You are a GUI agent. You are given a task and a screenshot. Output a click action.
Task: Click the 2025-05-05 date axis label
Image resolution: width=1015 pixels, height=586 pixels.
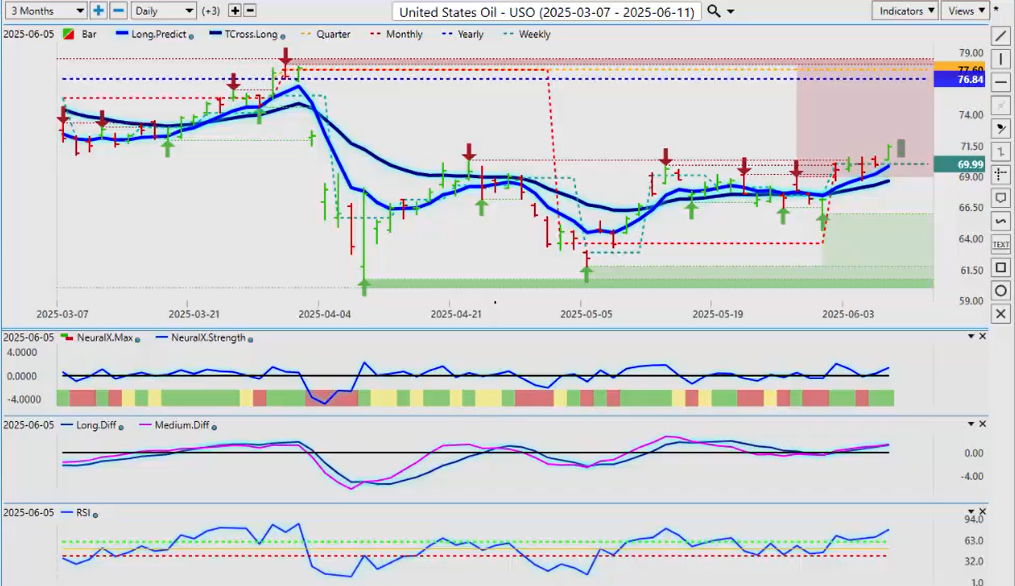tap(586, 314)
